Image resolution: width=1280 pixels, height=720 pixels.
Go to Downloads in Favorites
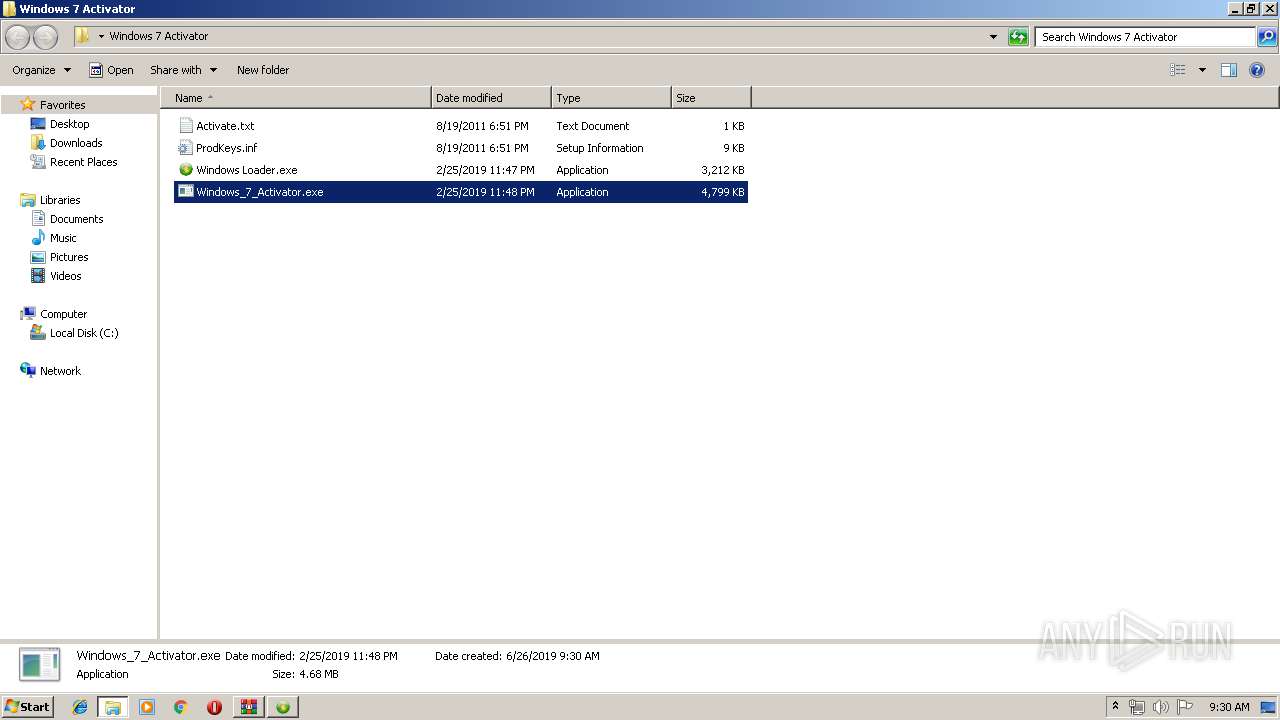coord(76,143)
